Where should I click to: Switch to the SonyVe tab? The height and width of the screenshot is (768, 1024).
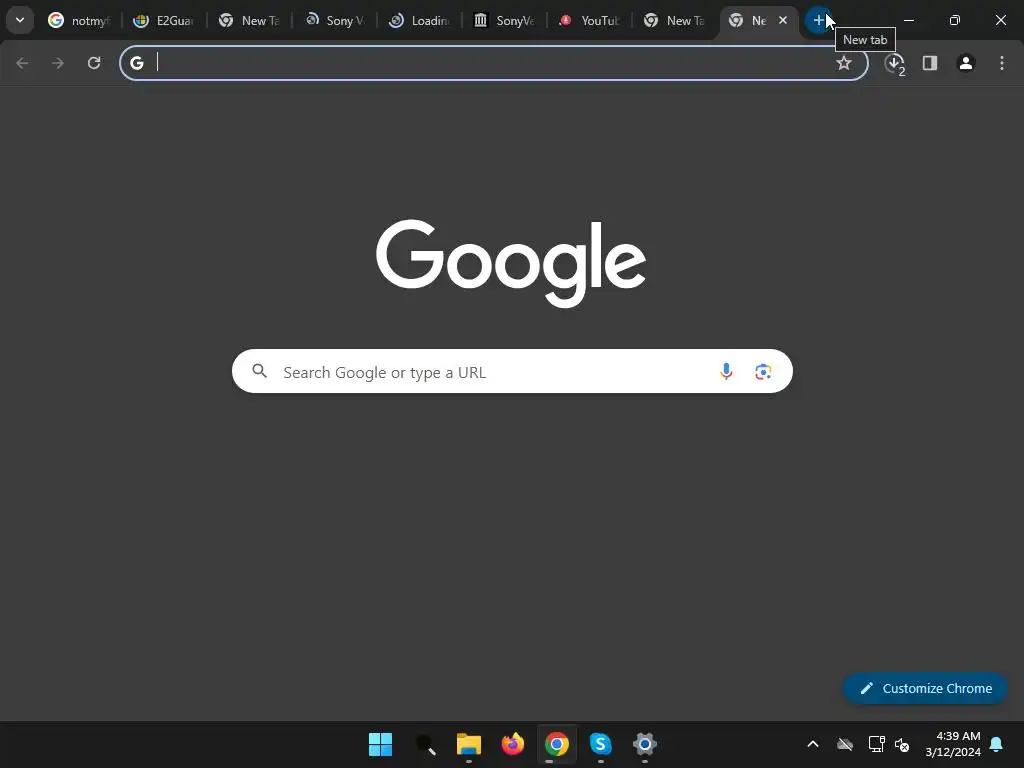(x=504, y=21)
